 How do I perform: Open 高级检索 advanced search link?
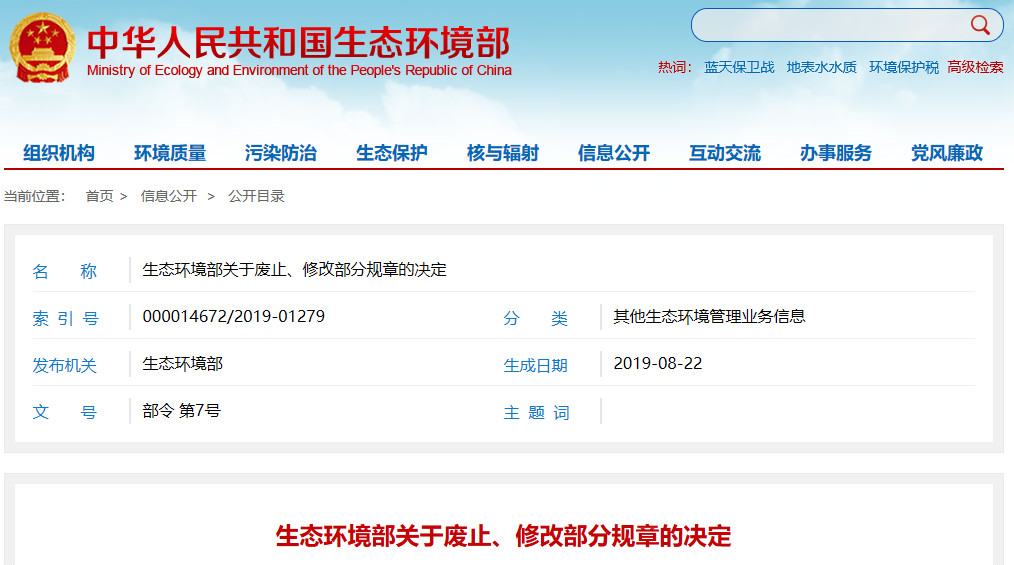pyautogui.click(x=975, y=67)
